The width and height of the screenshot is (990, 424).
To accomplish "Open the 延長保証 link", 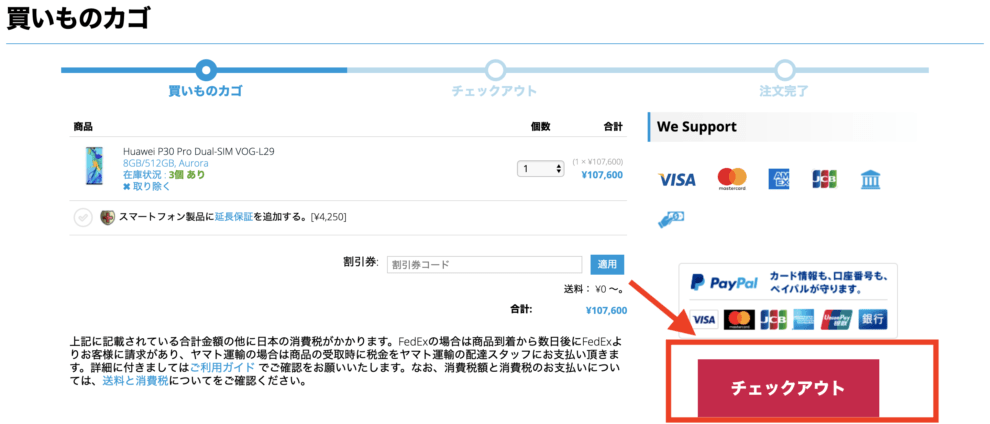I will 233,216.
